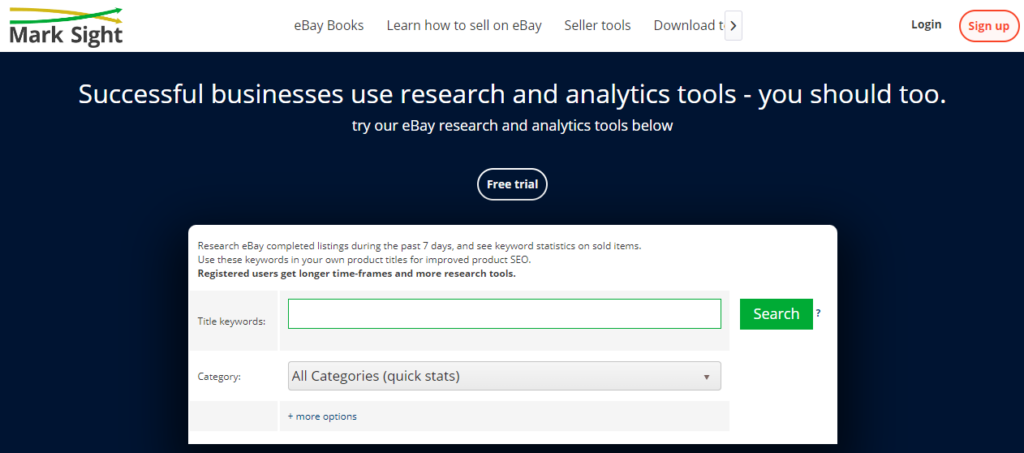Open the partially visible Download menu item

(686, 25)
